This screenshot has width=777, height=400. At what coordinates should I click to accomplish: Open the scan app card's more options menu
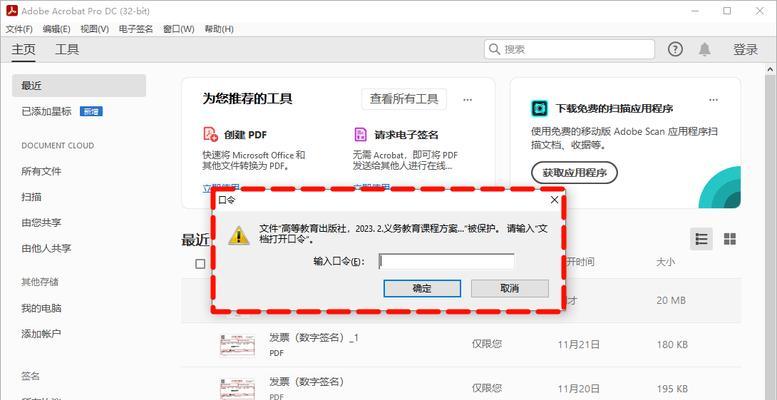pos(713,100)
